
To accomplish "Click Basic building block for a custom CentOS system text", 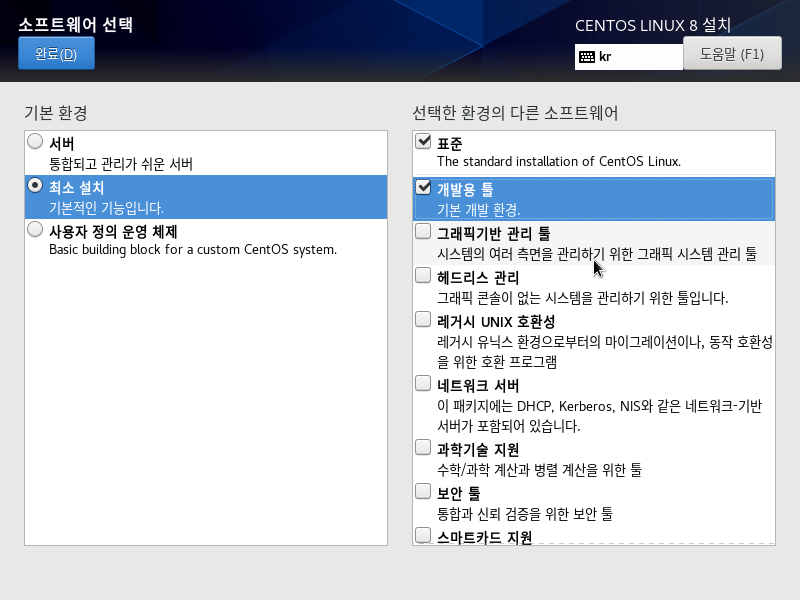I will [x=193, y=249].
